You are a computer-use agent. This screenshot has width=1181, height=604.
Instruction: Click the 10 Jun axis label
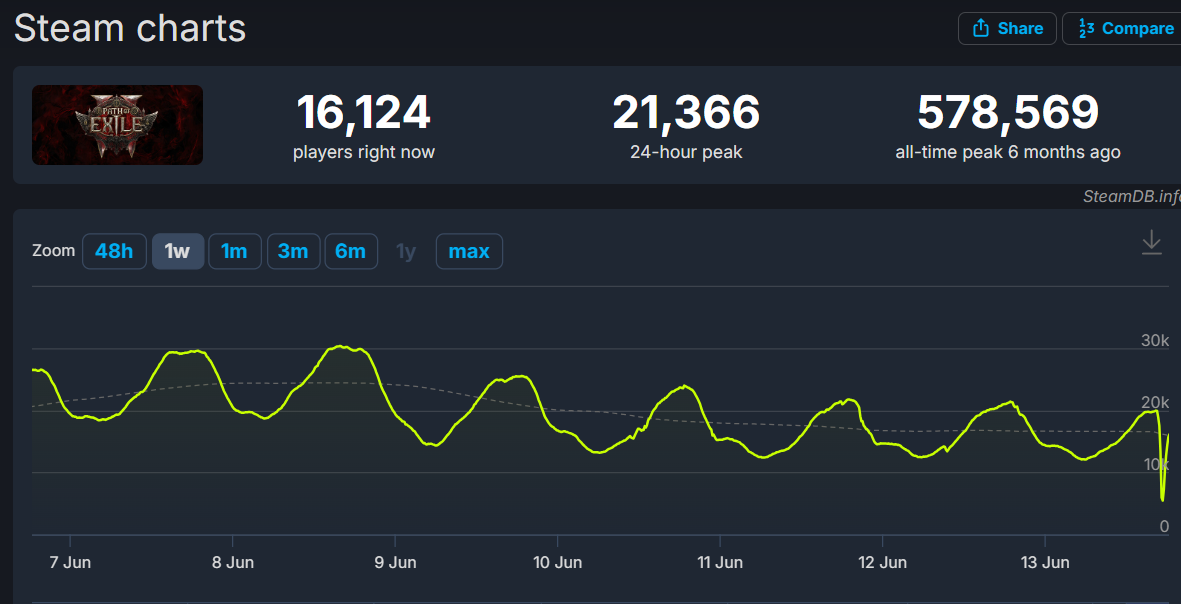(x=557, y=563)
